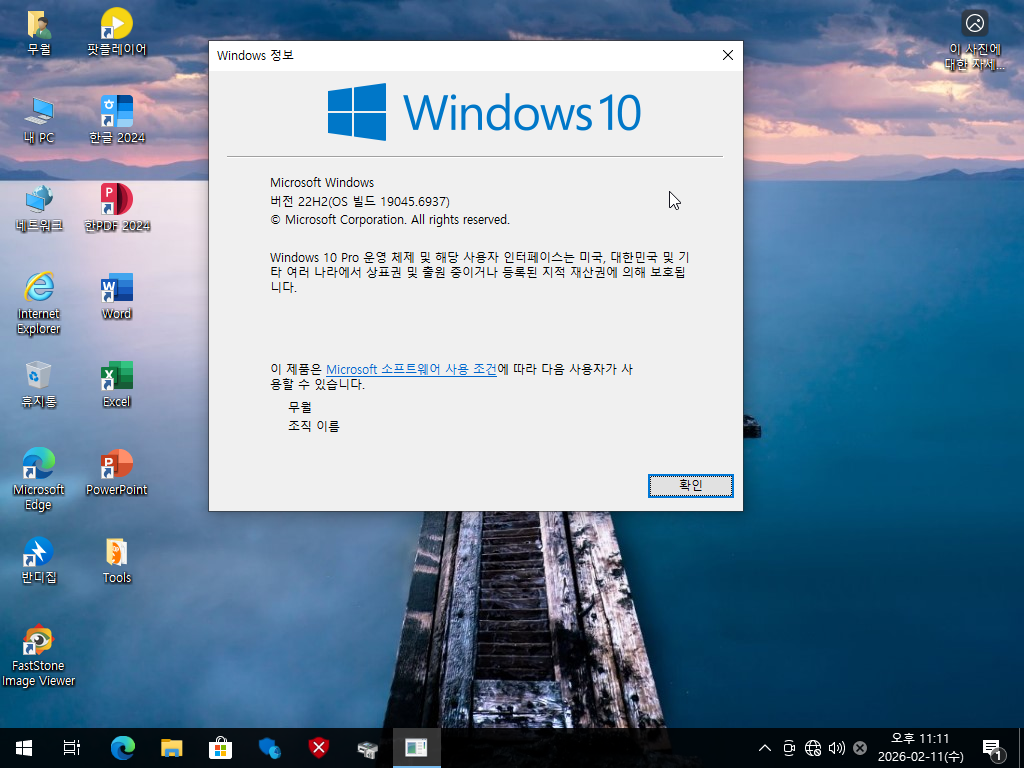Open the '이 사진에 대한 자세…' spotlight icon

[x=974, y=40]
